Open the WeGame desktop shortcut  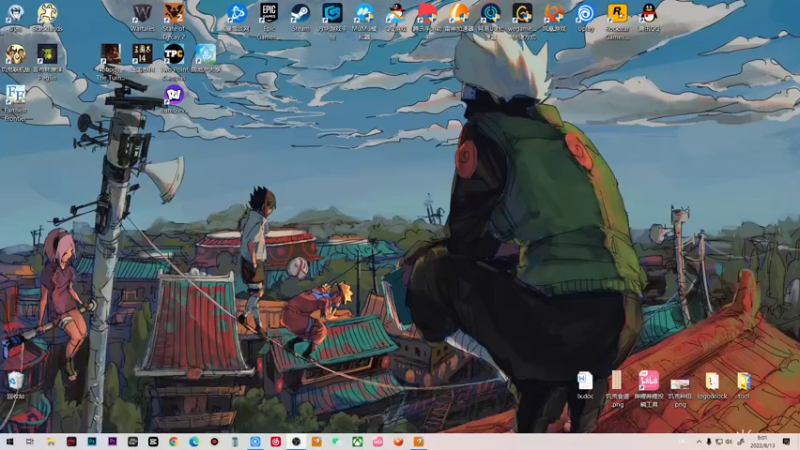coord(521,21)
